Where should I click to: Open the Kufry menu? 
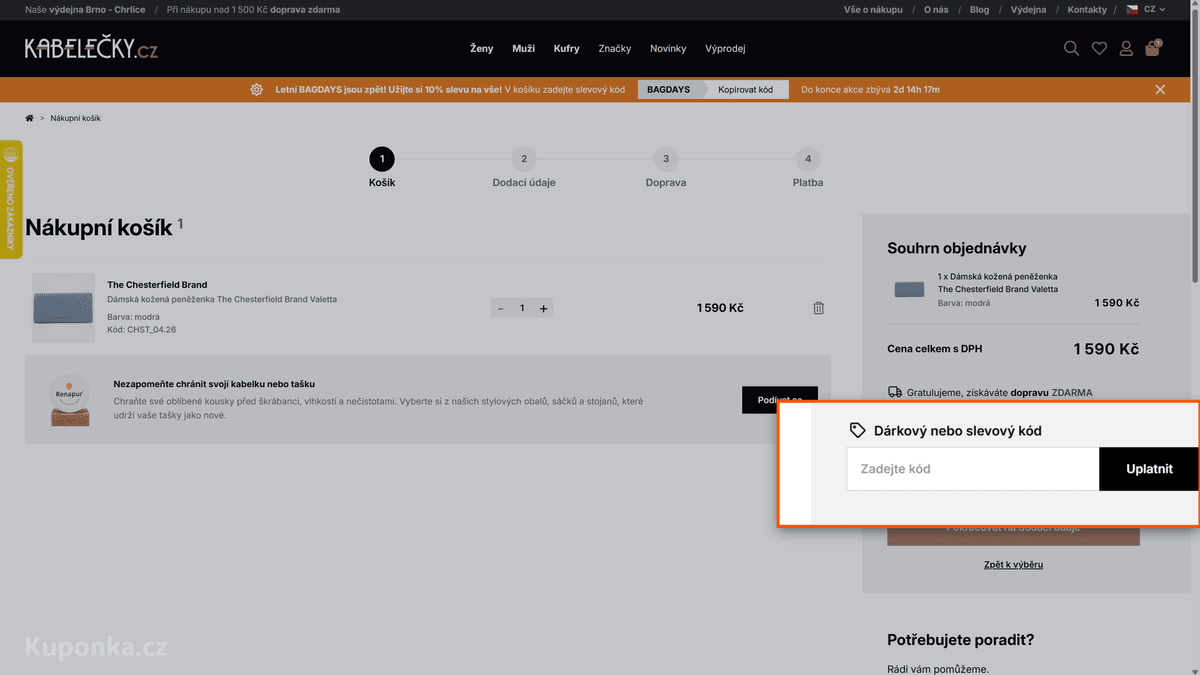pyautogui.click(x=566, y=48)
